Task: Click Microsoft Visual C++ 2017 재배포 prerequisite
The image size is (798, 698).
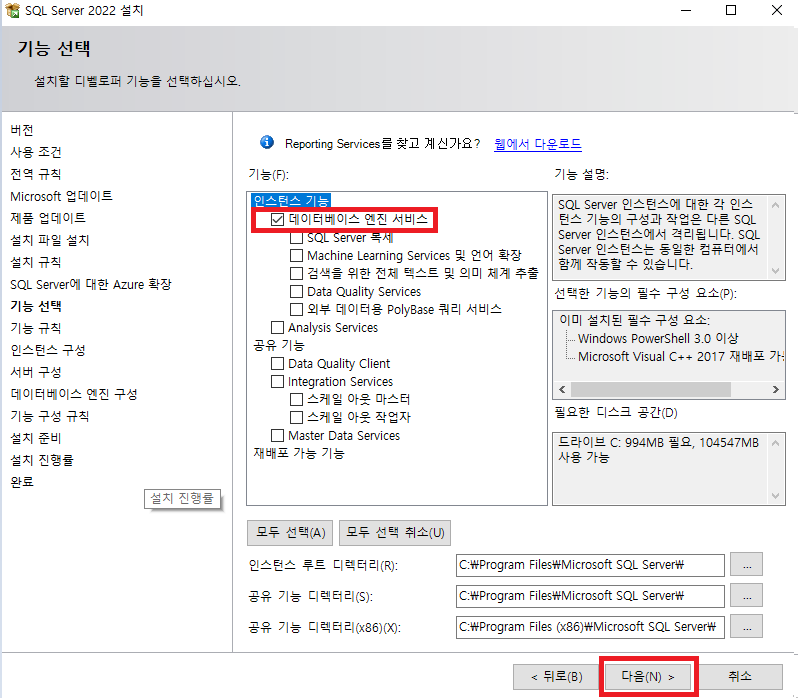Action: click(x=680, y=357)
